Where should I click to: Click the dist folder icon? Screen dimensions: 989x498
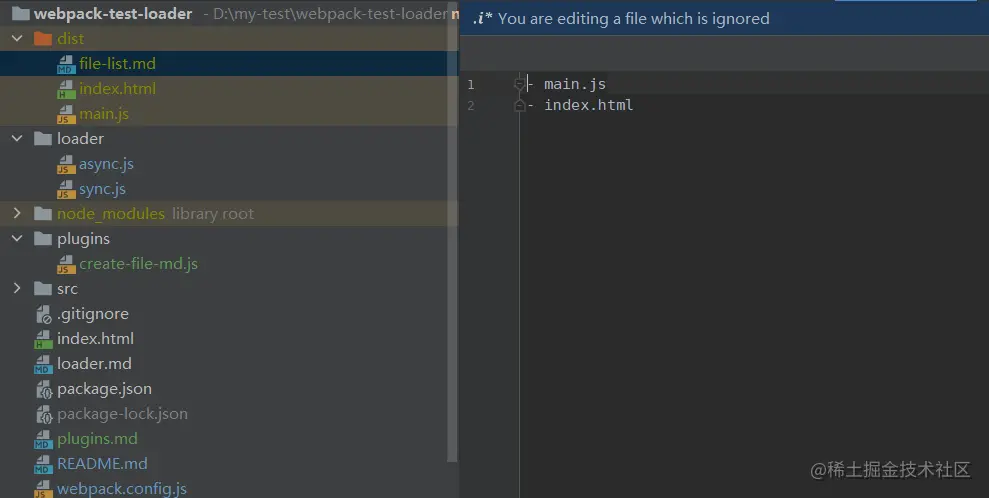[43, 38]
